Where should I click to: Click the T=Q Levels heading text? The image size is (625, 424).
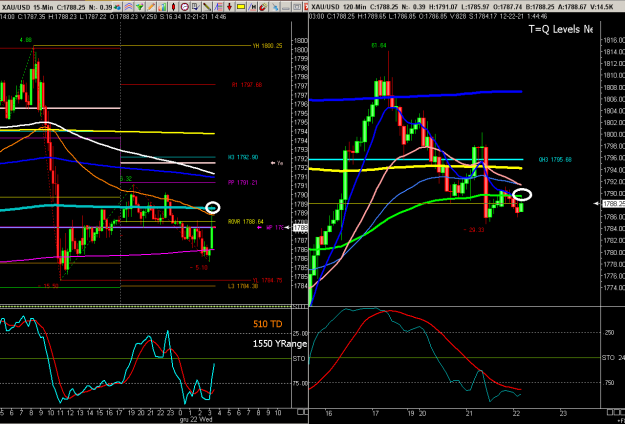[x=560, y=29]
